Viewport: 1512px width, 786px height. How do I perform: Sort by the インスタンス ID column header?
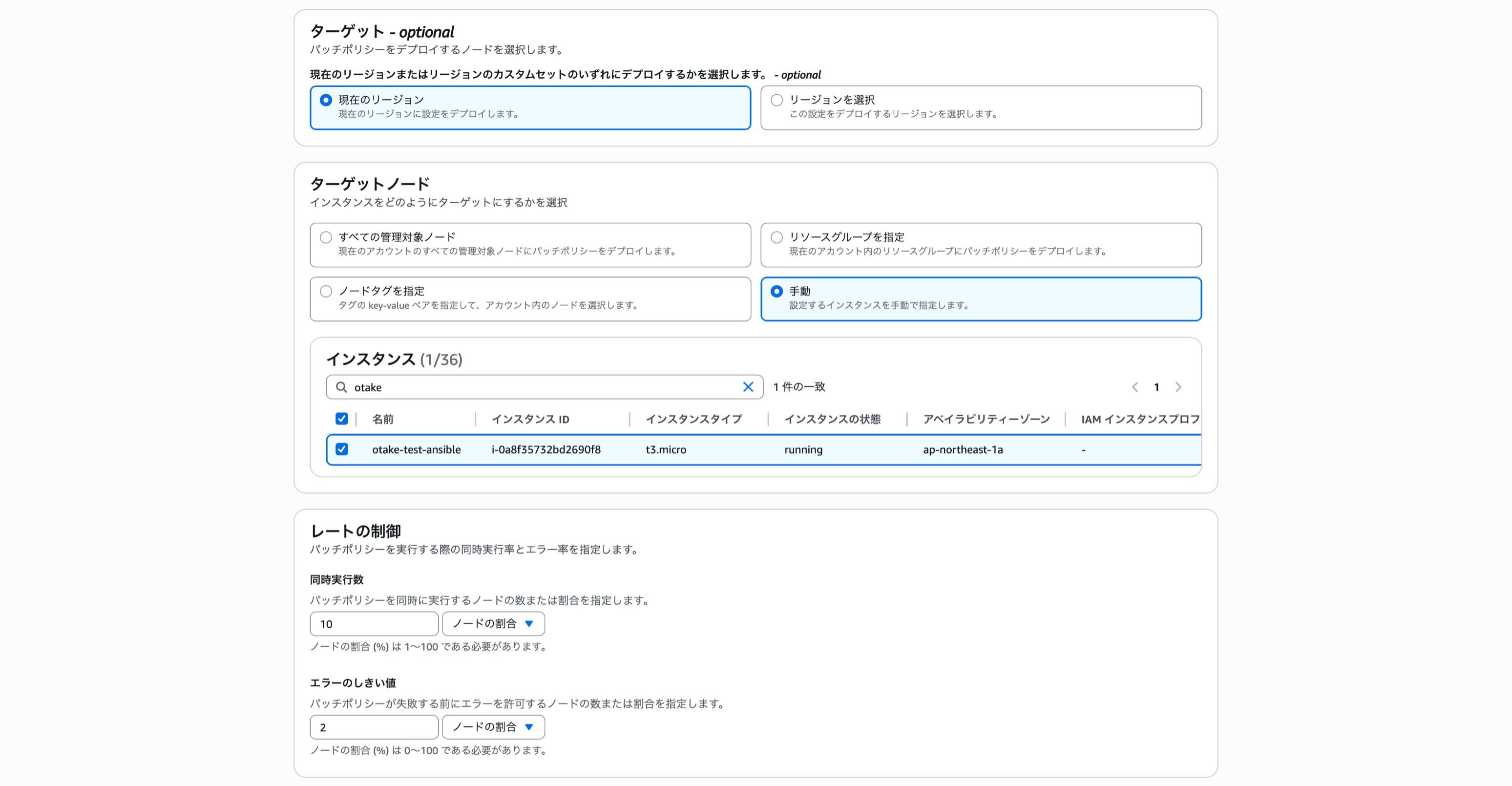pyautogui.click(x=530, y=419)
